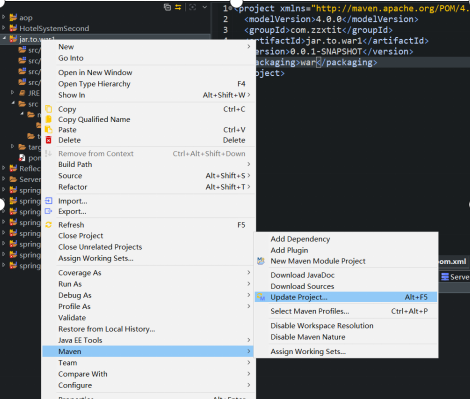Open the New submenu arrow
Viewport: 470px width, 399px height.
pyautogui.click(x=249, y=47)
